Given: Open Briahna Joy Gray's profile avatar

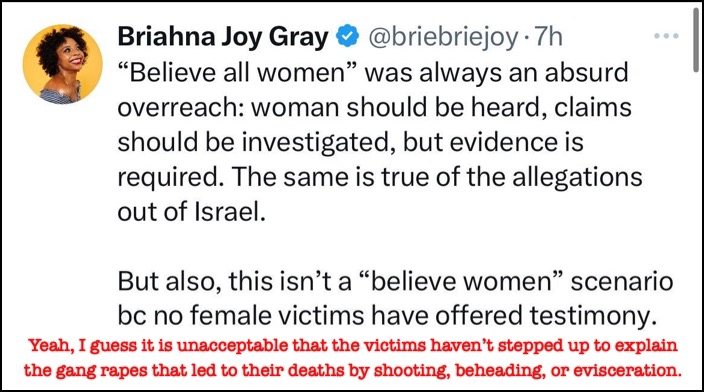Looking at the screenshot, I should [x=62, y=64].
